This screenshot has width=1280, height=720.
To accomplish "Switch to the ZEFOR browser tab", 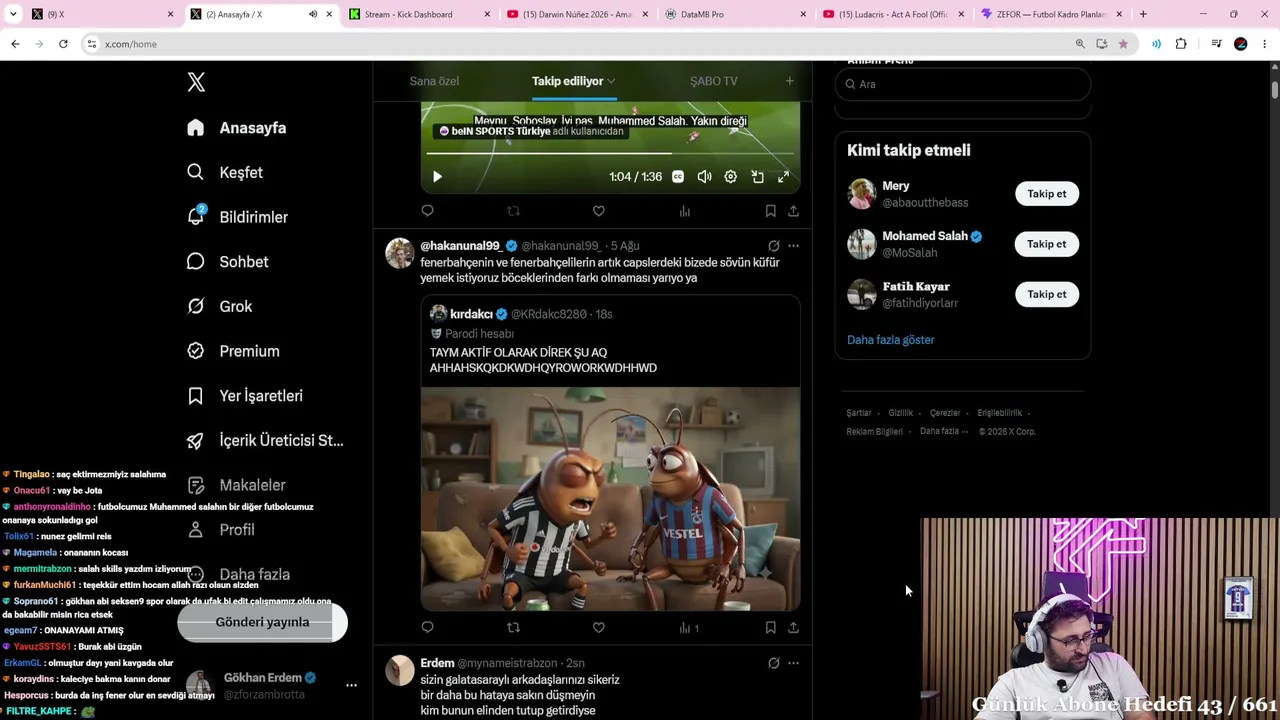I will (x=1050, y=15).
